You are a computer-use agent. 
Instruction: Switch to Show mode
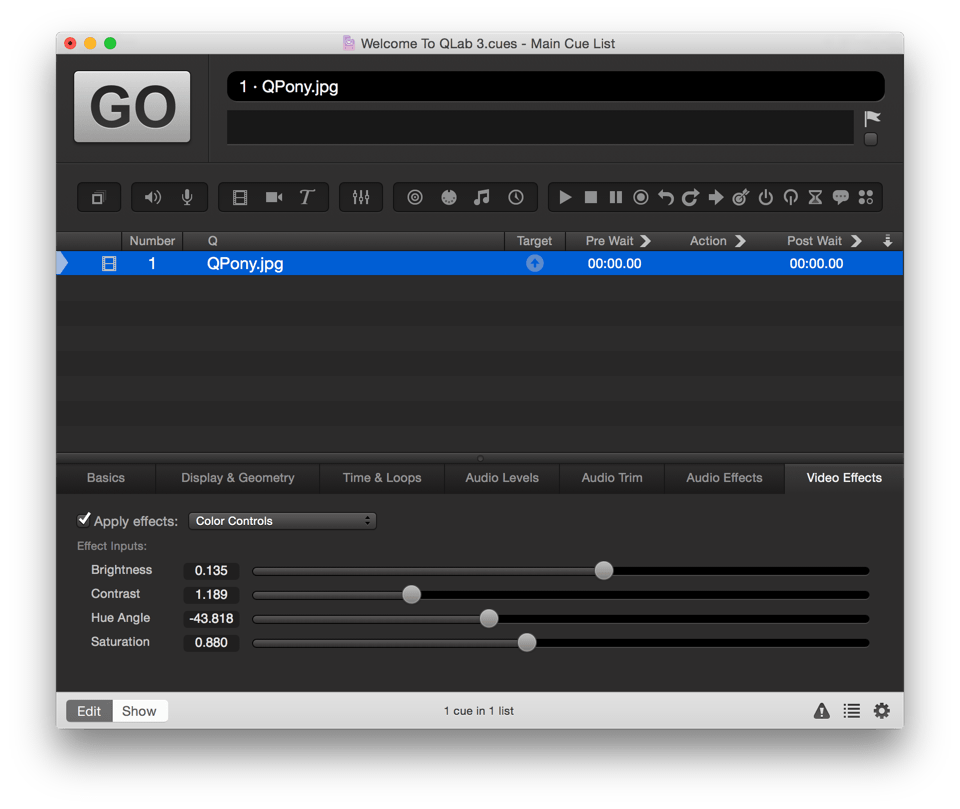pyautogui.click(x=139, y=711)
